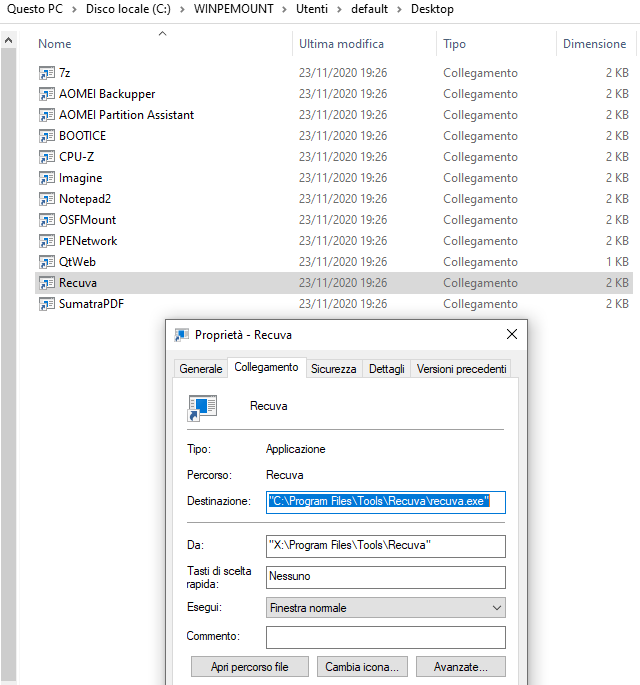Screen dimensions: 640x685
Task: Select the Imagine file name
Action: click(80, 178)
